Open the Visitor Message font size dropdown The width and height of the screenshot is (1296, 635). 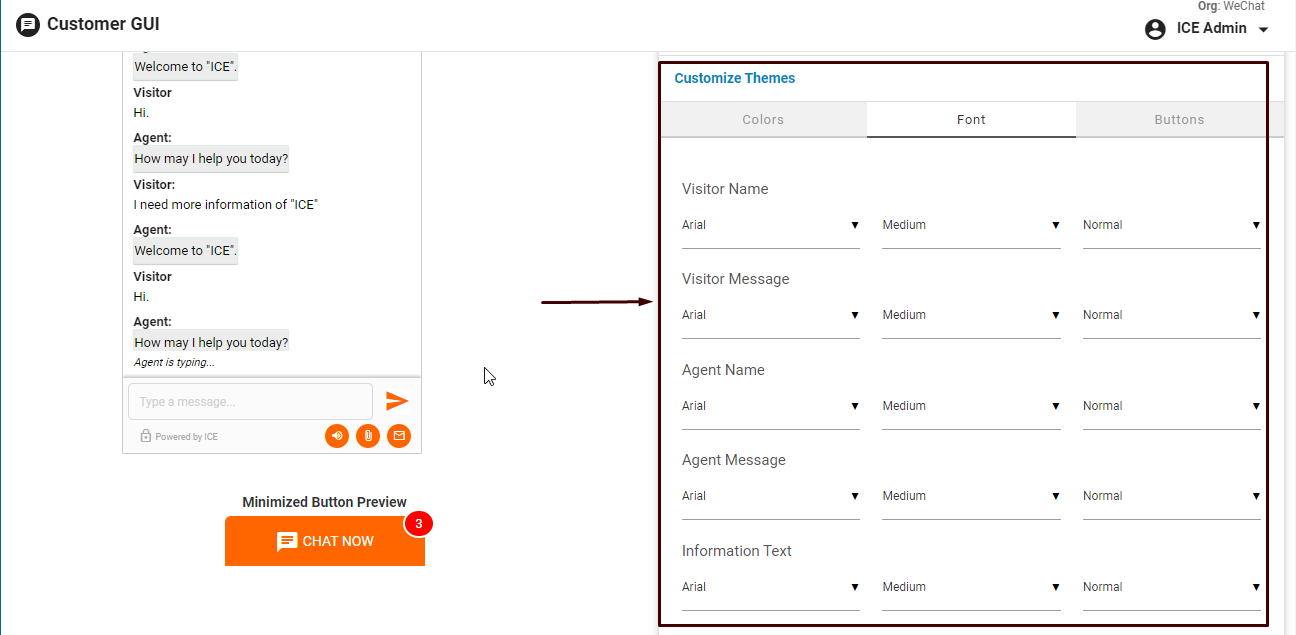click(x=970, y=316)
